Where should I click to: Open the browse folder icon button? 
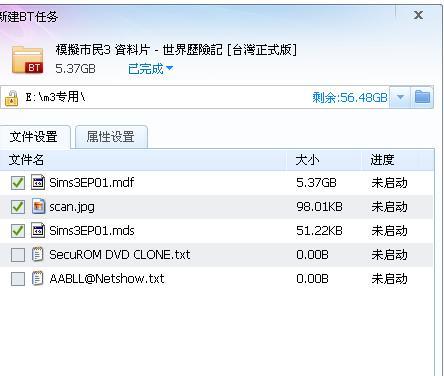tap(422, 97)
